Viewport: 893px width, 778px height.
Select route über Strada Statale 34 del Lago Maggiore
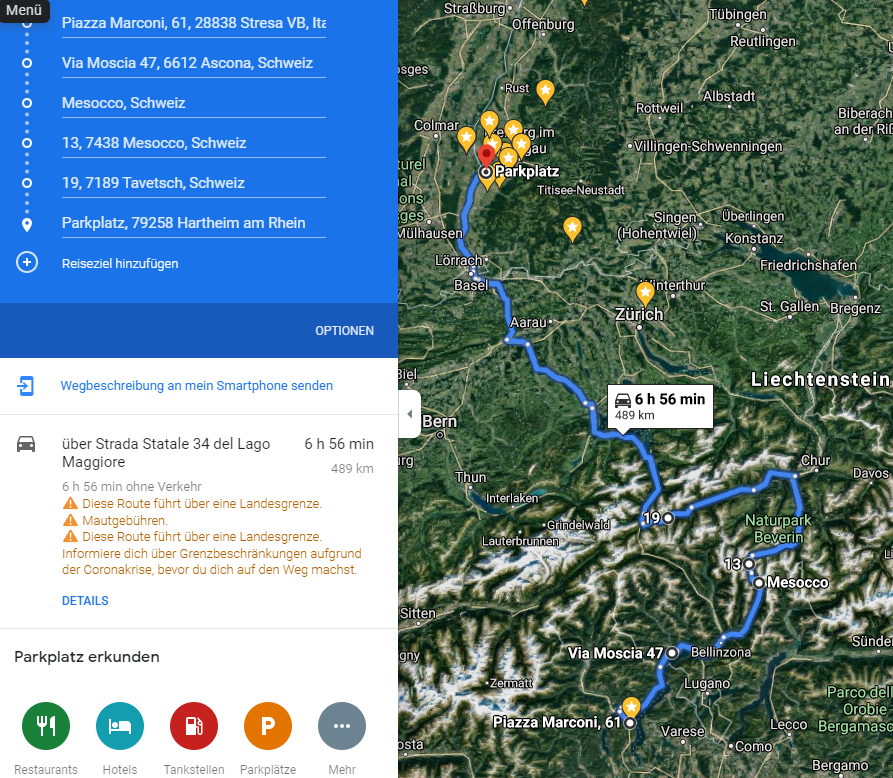coord(166,453)
